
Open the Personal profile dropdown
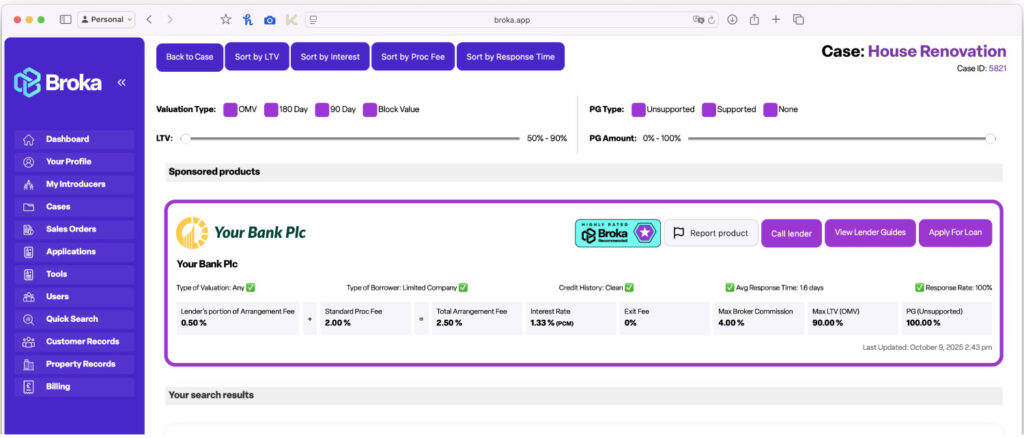pos(105,19)
